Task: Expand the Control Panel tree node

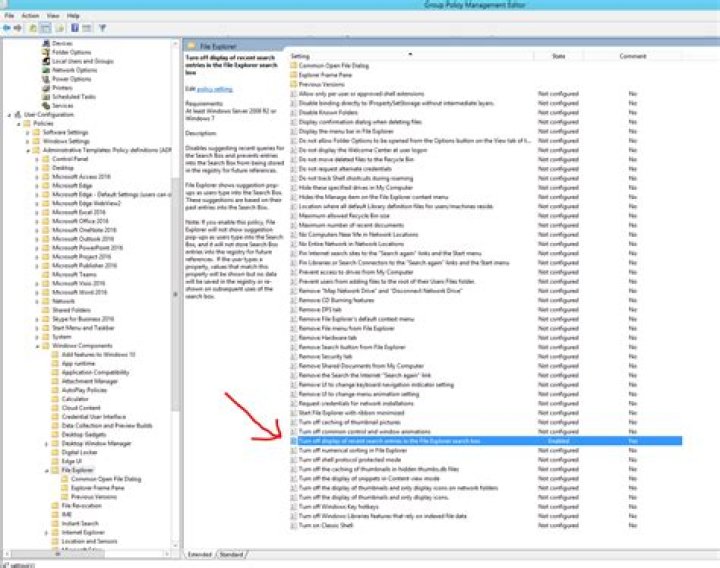Action: (x=37, y=159)
